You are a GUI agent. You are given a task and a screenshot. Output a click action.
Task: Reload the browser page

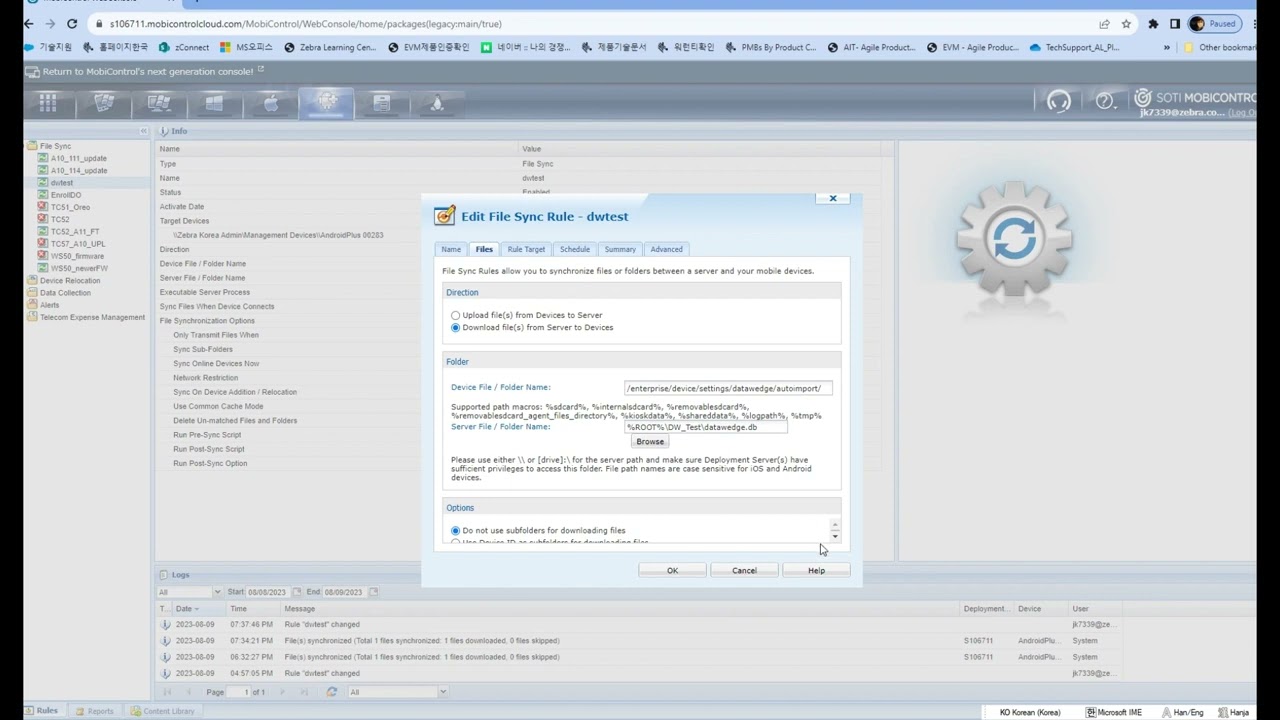click(x=72, y=23)
